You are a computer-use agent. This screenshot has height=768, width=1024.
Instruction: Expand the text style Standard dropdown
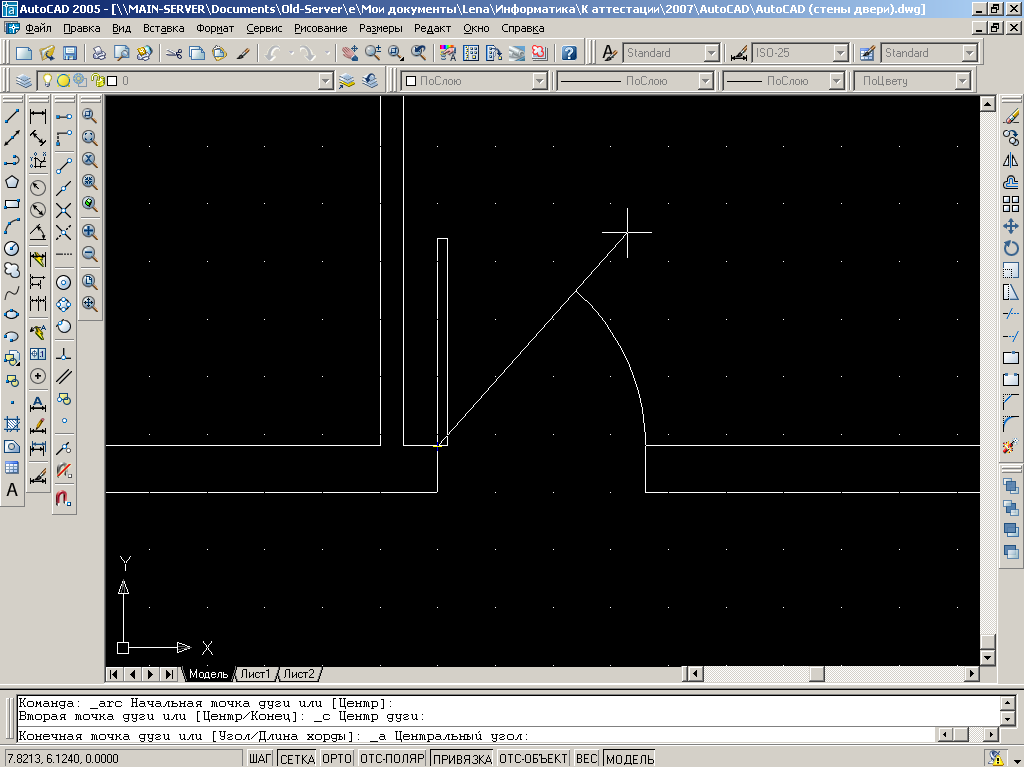click(711, 53)
